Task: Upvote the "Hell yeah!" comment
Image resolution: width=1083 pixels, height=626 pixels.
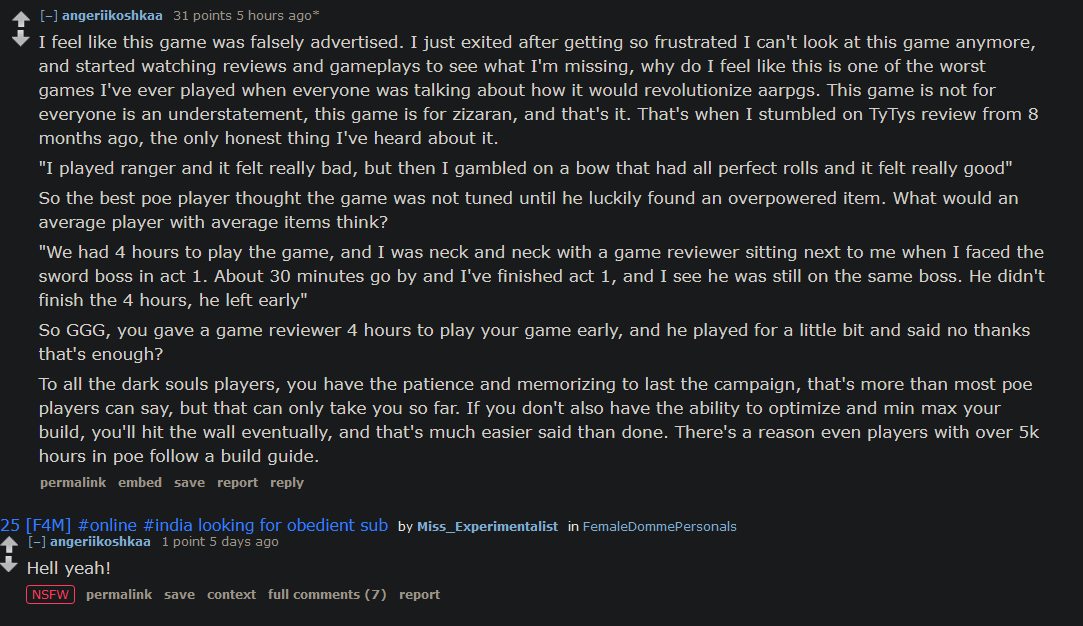Action: (9, 545)
